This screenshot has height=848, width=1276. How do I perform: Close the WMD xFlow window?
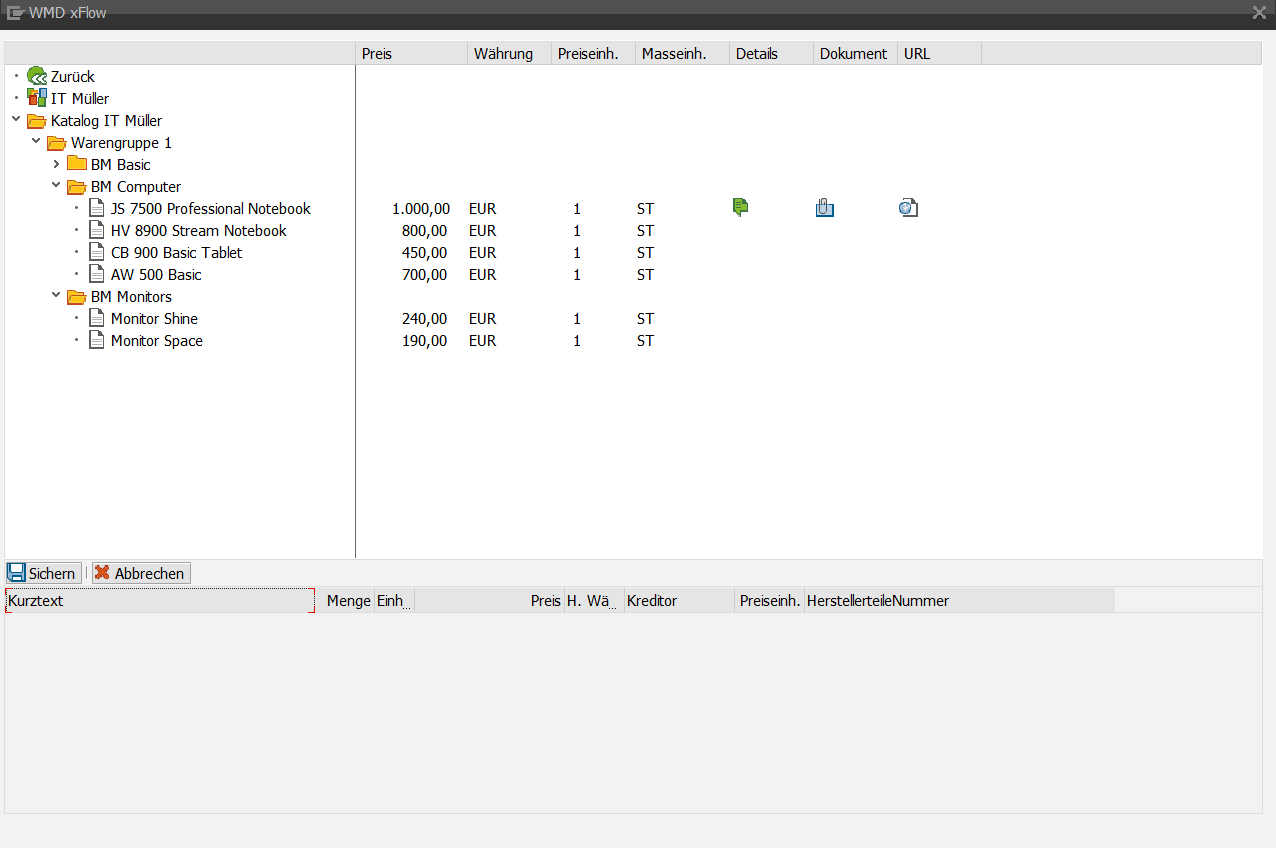[1259, 12]
